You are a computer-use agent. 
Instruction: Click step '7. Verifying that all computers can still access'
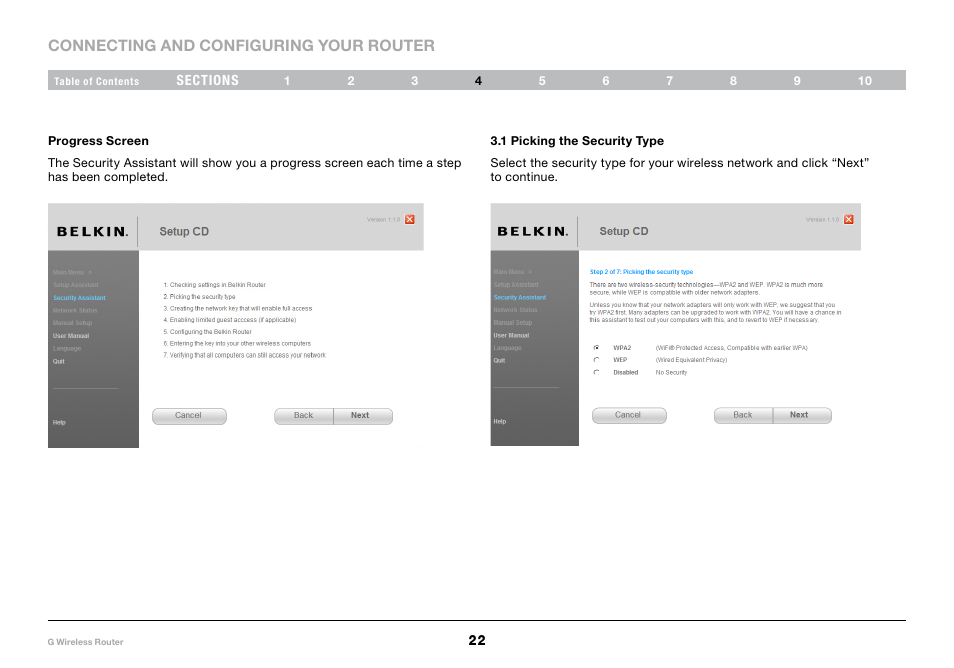click(x=245, y=355)
